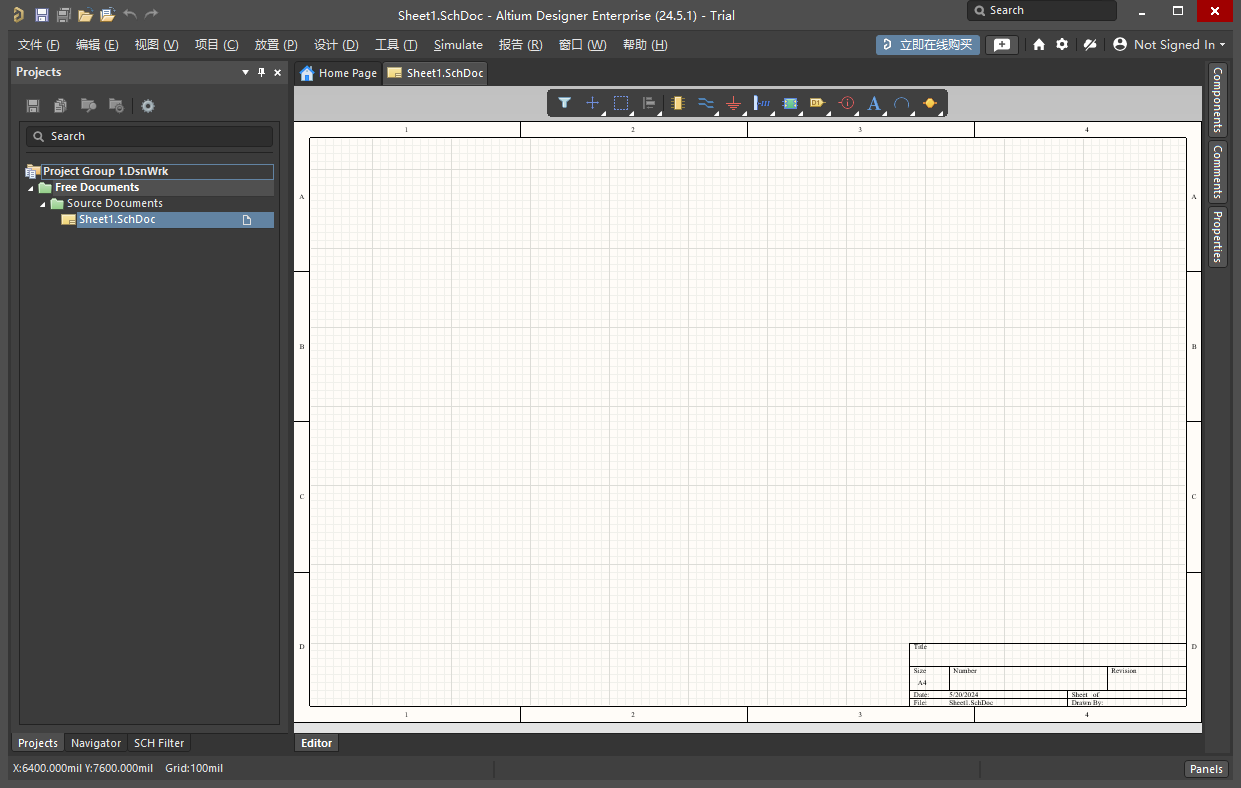Click the title bar Search box

1041,11
